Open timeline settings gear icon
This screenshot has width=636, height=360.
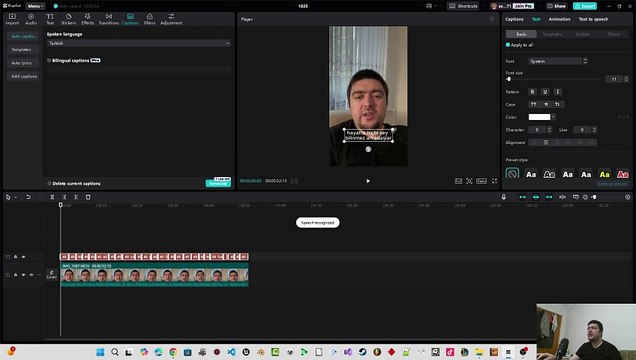(x=627, y=197)
